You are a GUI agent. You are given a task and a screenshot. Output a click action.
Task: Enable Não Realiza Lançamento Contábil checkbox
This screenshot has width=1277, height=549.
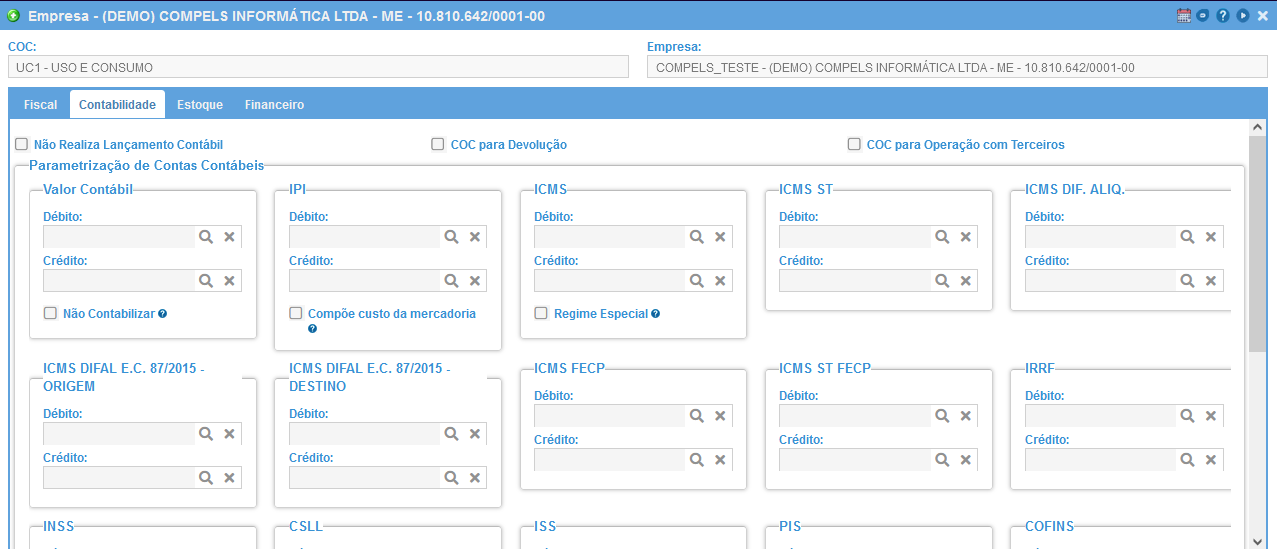pos(21,144)
